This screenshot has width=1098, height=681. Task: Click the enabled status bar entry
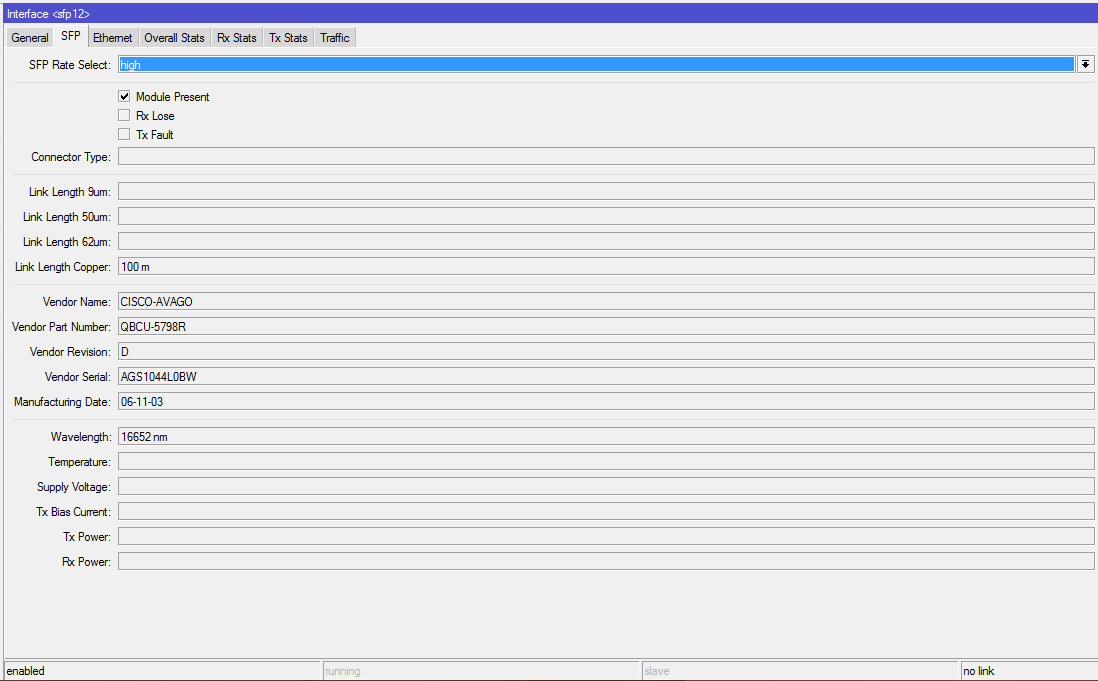pyautogui.click(x=162, y=671)
